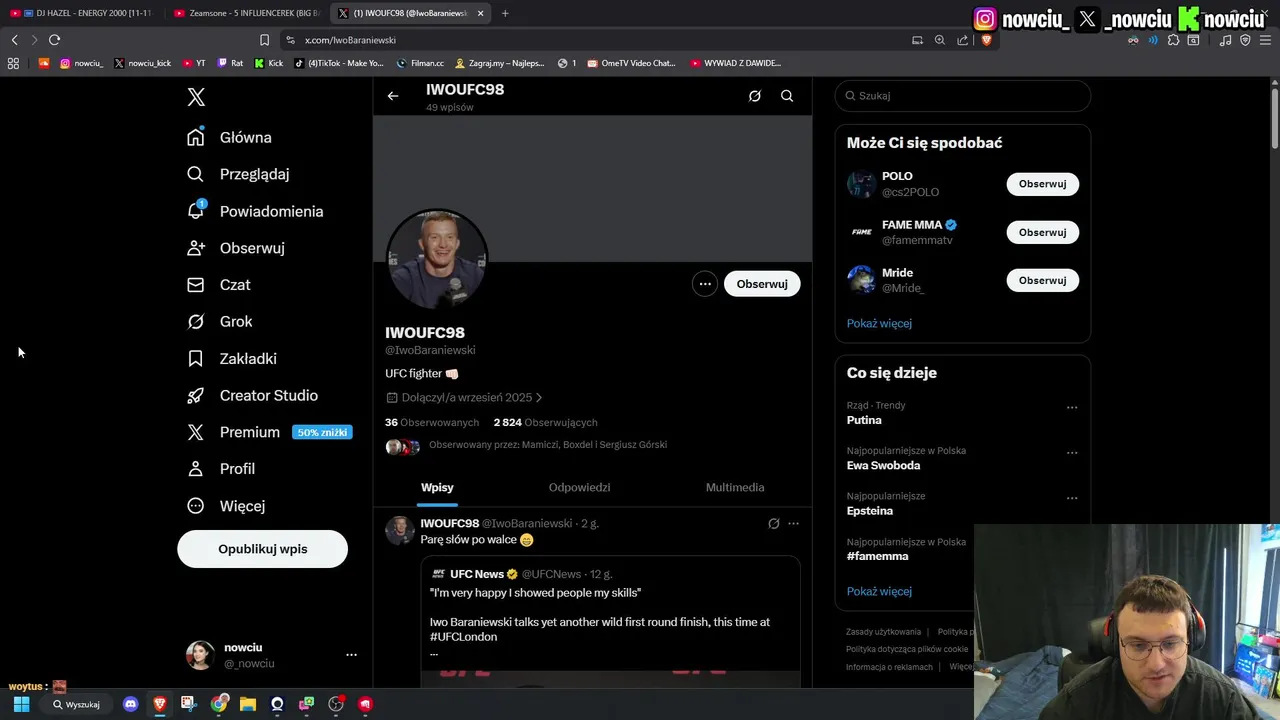
Task: Click the Szukaj search field
Action: [x=963, y=96]
